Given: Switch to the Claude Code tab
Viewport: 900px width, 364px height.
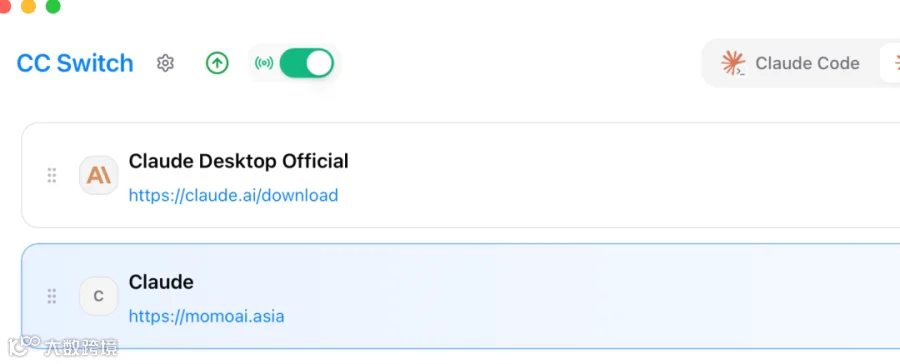Looking at the screenshot, I should tap(790, 63).
